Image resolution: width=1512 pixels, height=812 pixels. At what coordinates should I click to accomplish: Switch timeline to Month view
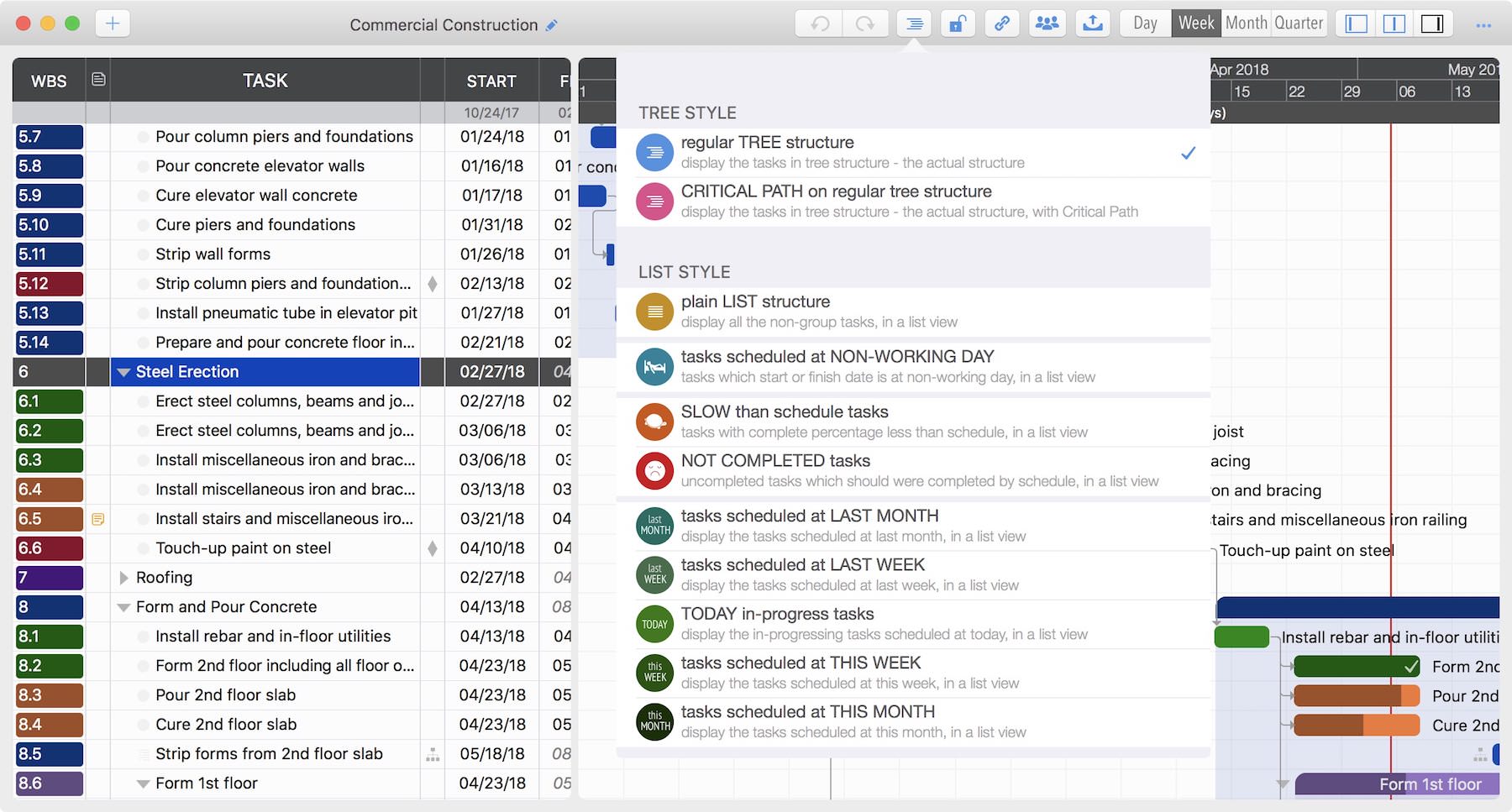[x=1246, y=24]
